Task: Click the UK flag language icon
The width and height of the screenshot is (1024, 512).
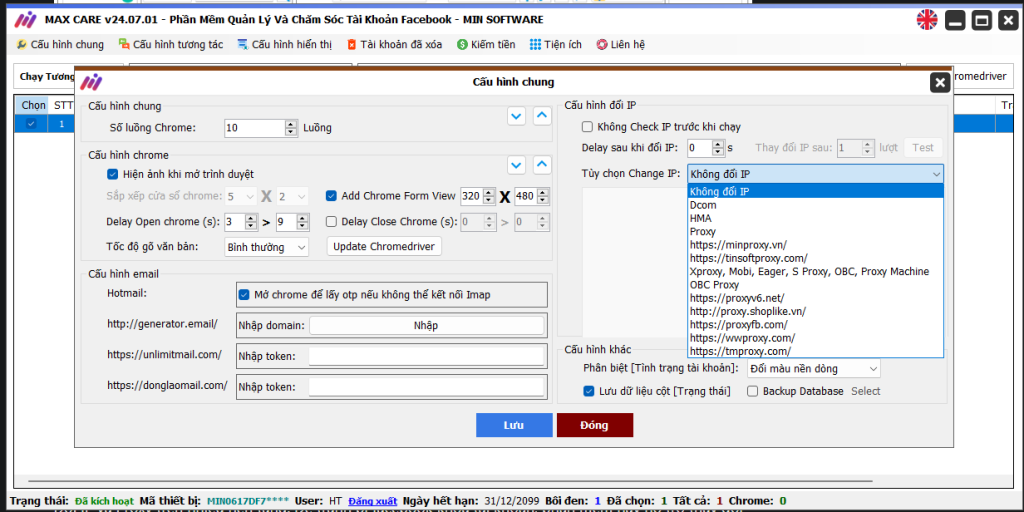Action: 927,20
